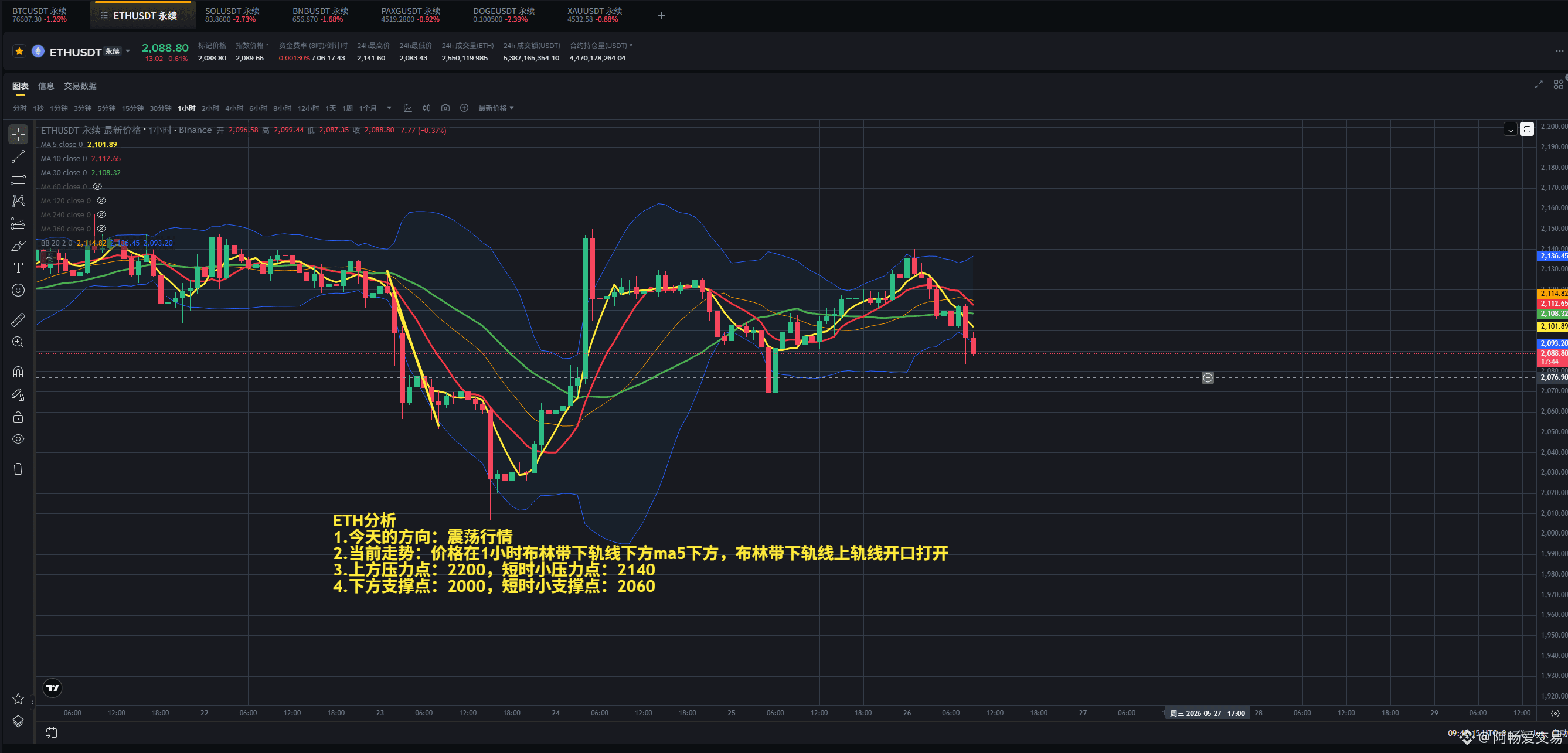Open the 交易数据 trading data tab

(80, 86)
